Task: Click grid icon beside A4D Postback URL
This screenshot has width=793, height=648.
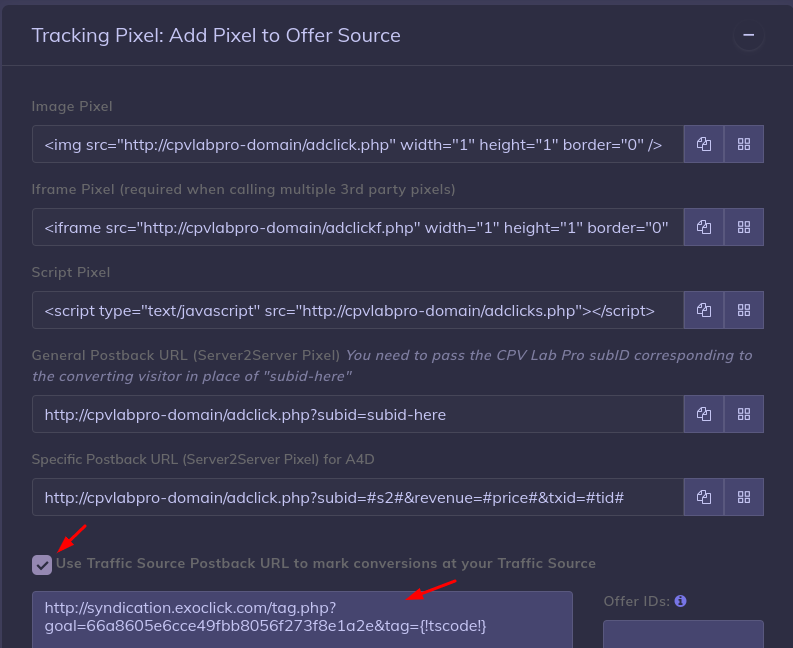Action: (x=744, y=497)
